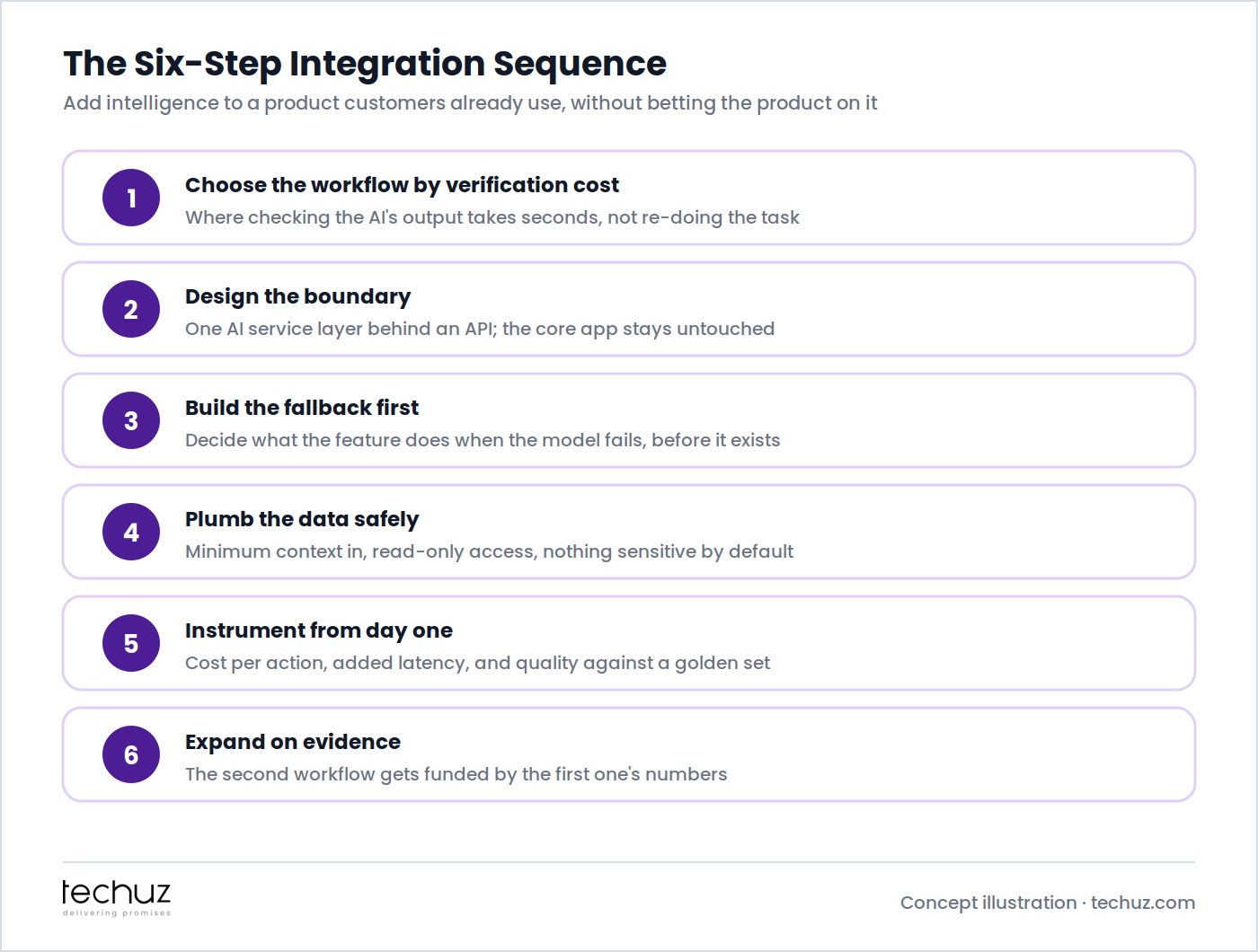Image resolution: width=1258 pixels, height=952 pixels.
Task: Click the 'Concept illustration · techuz.com' footer text
Action: tap(1048, 903)
